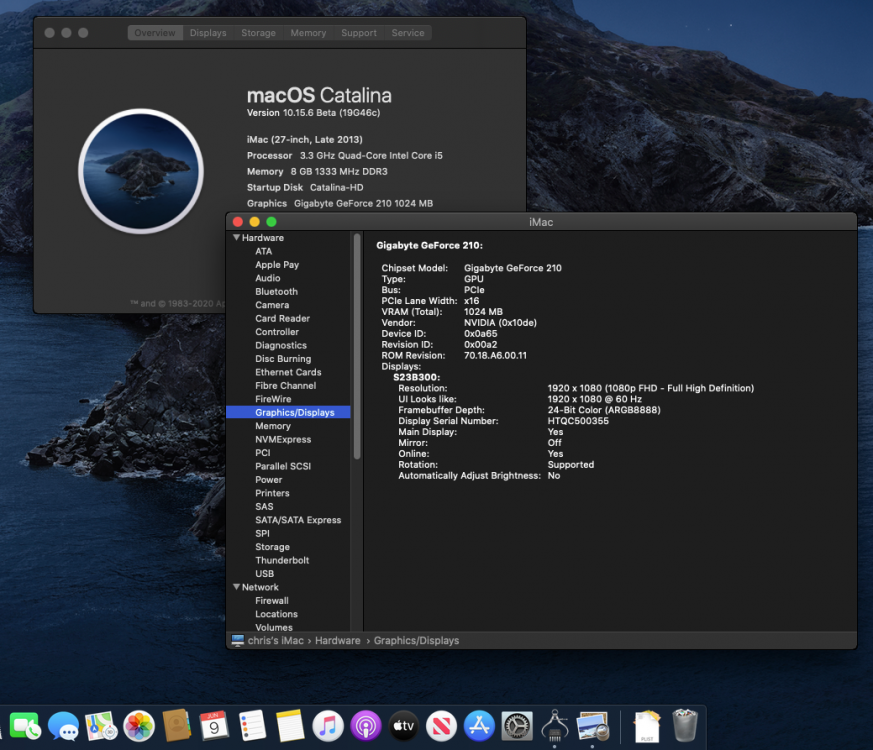Open Photos app in the Dock
Screen dimensions: 873x750
click(139, 726)
